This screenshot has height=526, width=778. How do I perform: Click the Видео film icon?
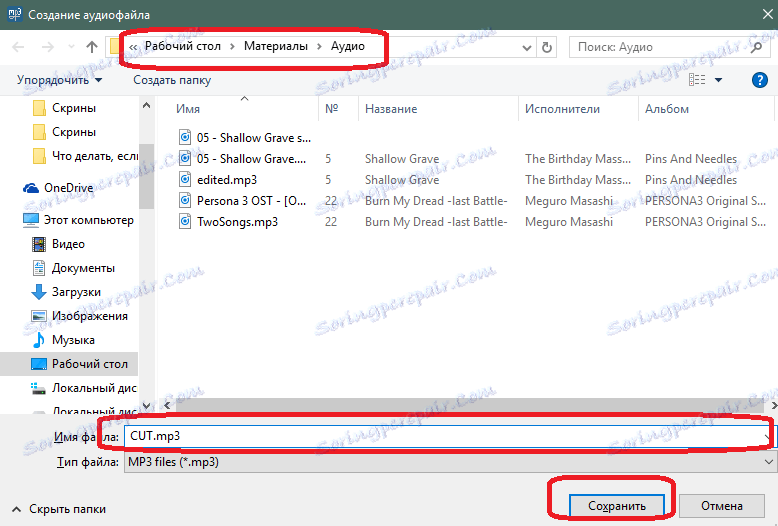click(39, 244)
